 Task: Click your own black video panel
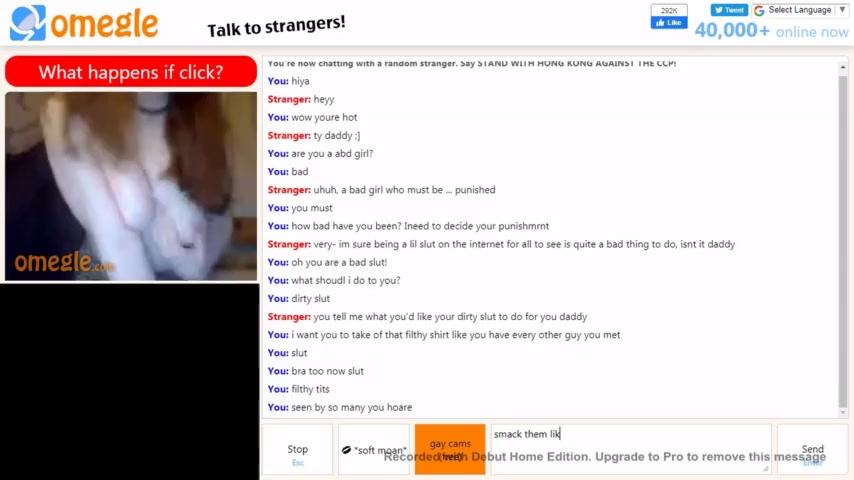(130, 382)
